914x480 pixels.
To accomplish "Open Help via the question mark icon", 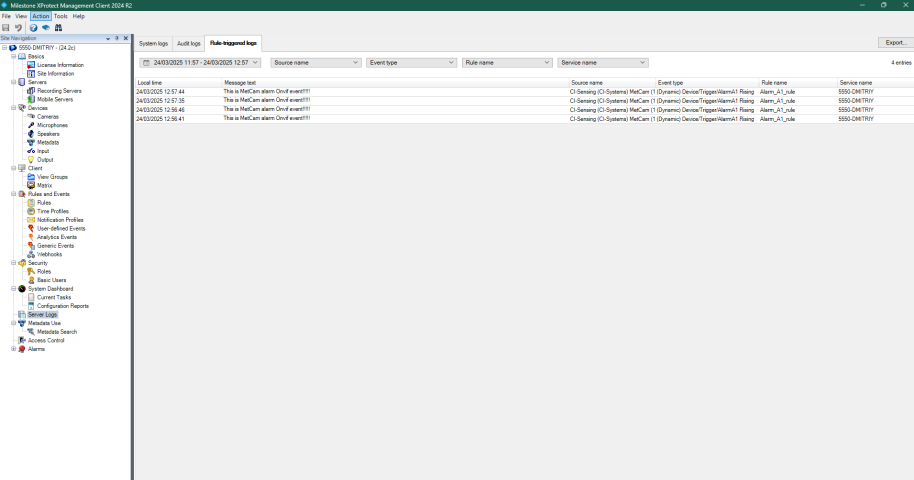I will click(x=33, y=28).
